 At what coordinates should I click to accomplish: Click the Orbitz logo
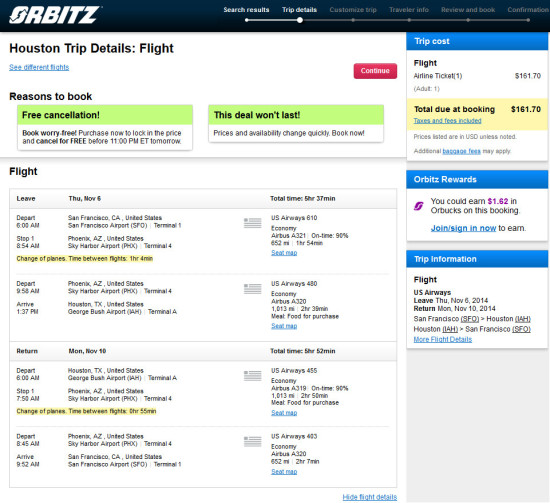coord(55,15)
